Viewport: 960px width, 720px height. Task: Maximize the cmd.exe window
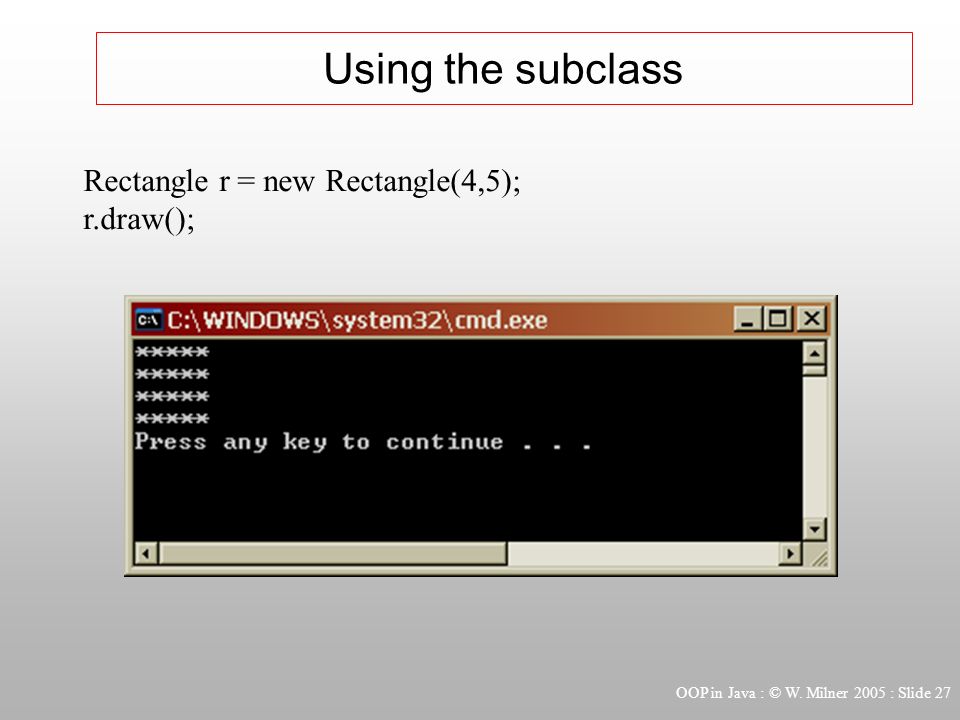(x=778, y=319)
